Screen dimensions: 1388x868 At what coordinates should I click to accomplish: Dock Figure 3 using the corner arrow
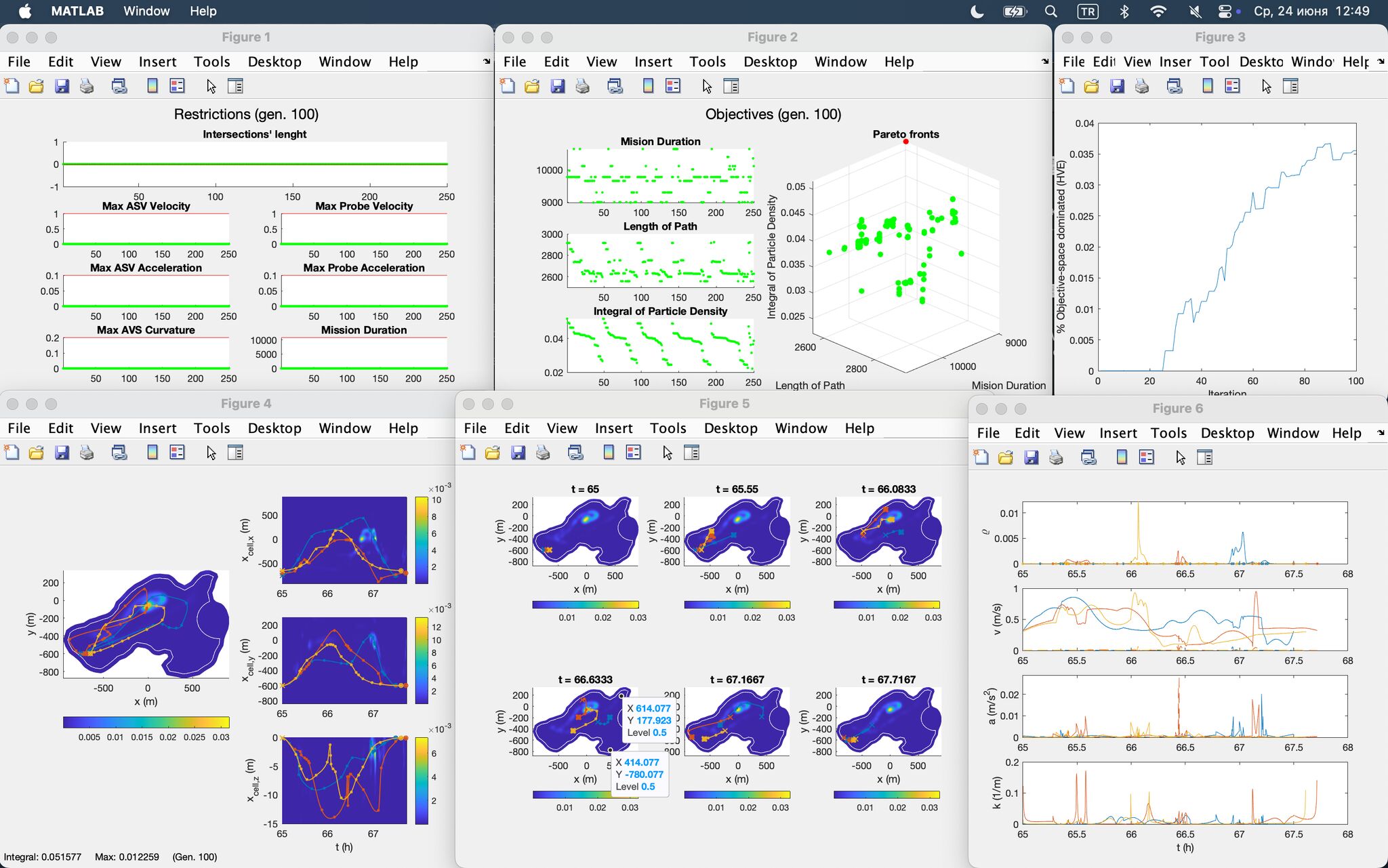(1381, 62)
